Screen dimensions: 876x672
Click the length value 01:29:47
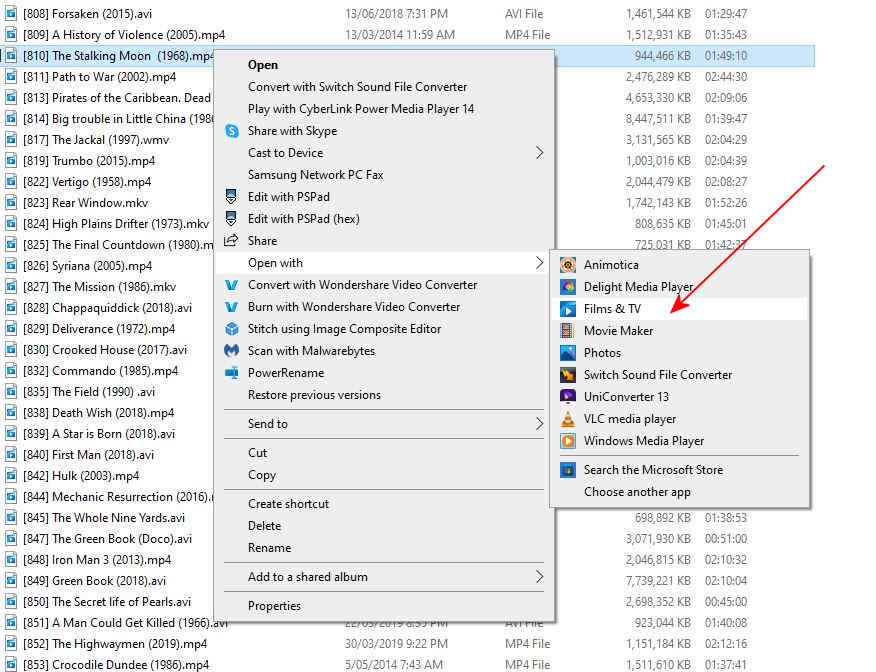pyautogui.click(x=726, y=13)
